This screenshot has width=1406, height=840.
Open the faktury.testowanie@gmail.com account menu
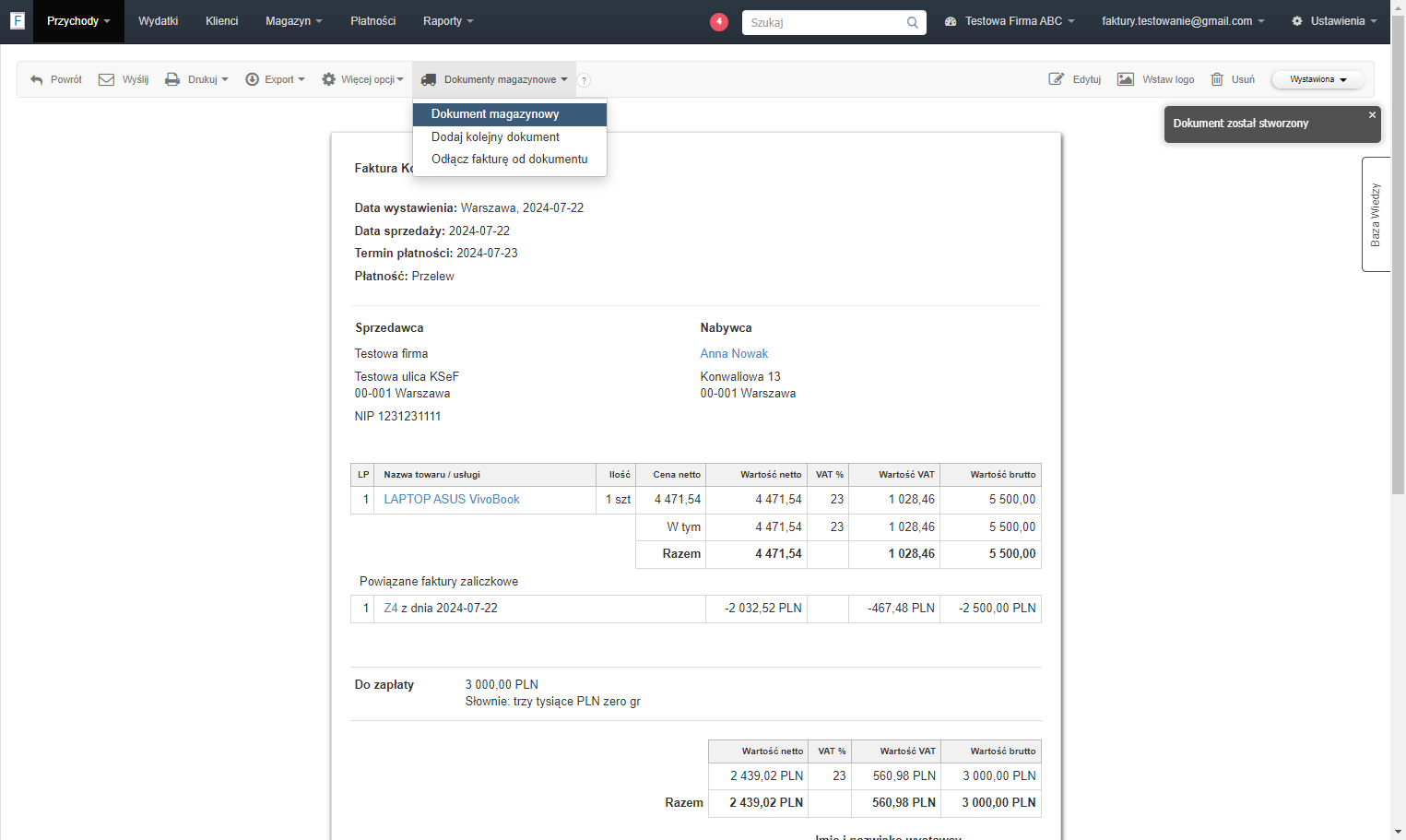coord(1183,21)
